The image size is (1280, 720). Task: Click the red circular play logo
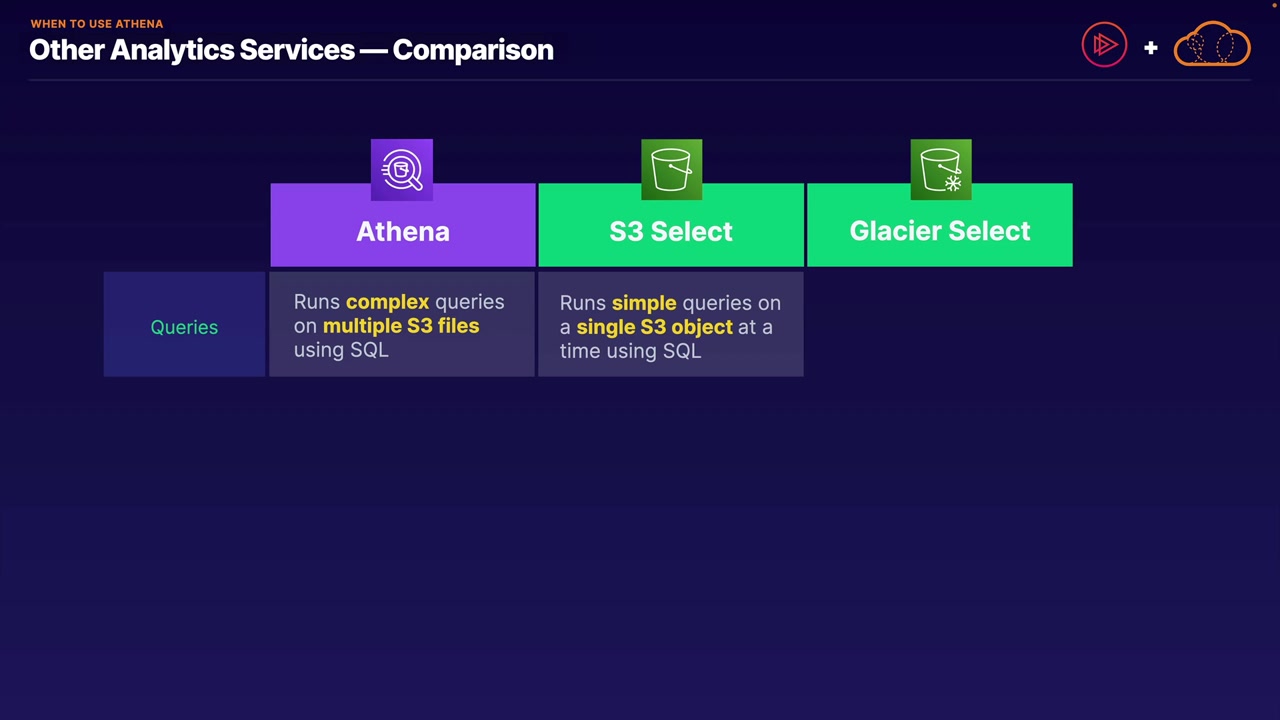coord(1104,45)
